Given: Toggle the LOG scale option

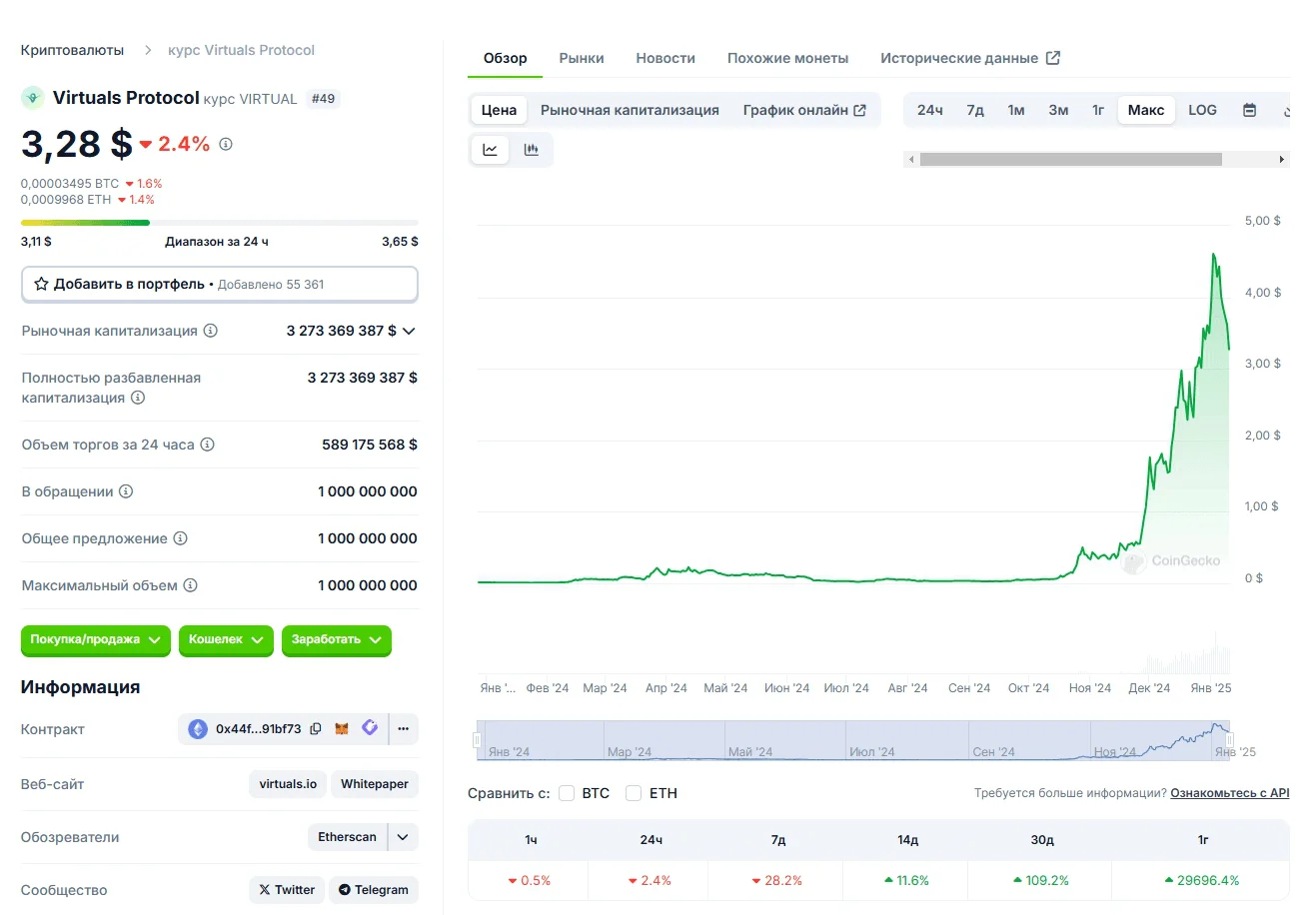Looking at the screenshot, I should [1202, 110].
